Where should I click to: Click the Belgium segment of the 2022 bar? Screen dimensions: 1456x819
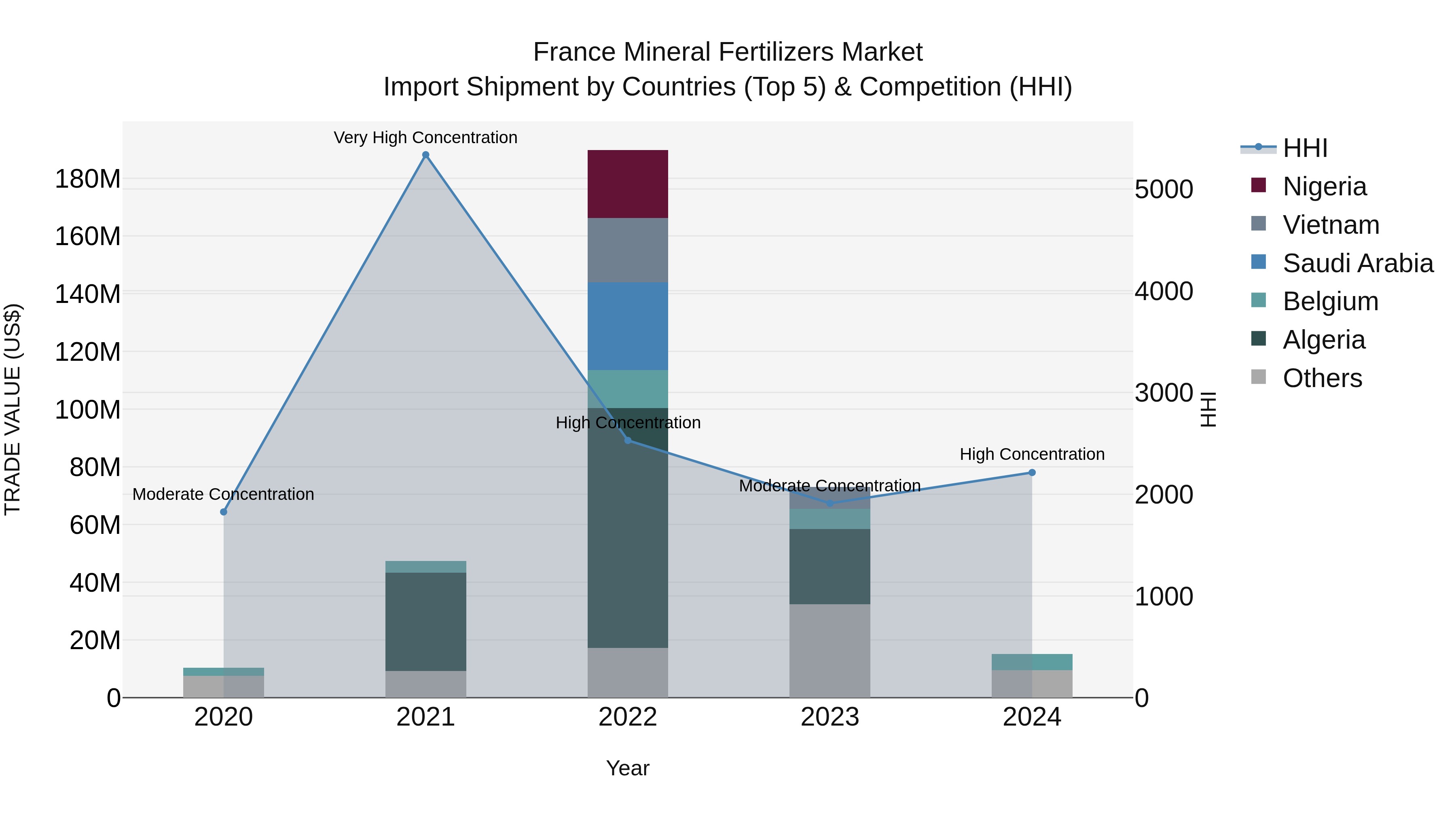point(627,389)
